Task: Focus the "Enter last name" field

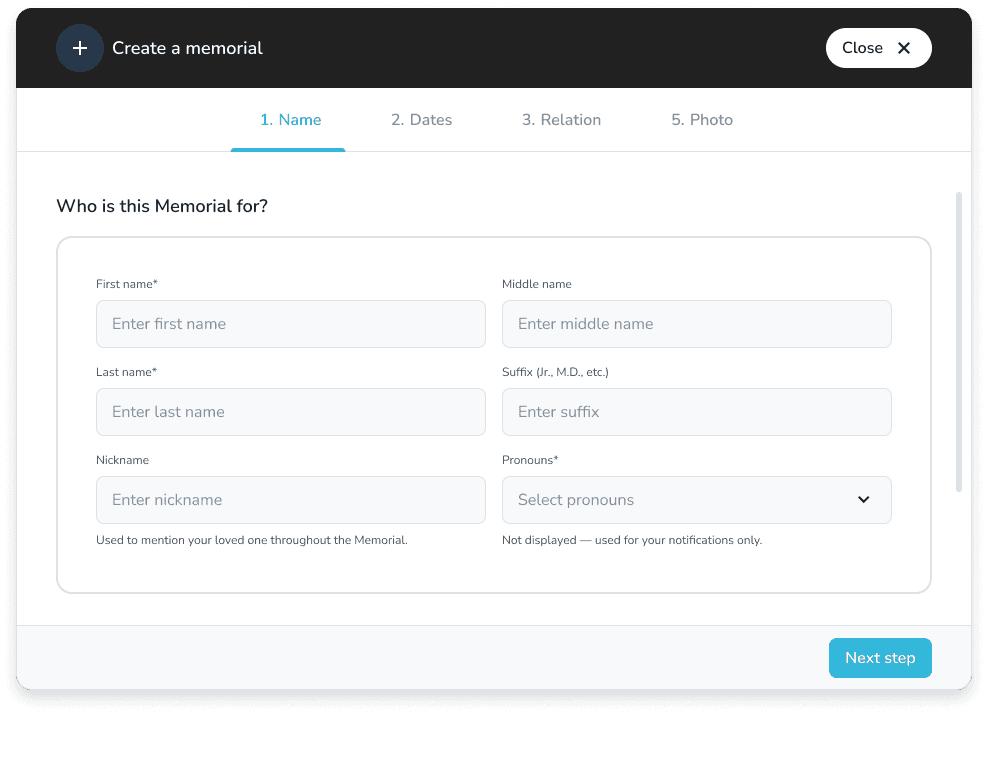Action: coord(290,411)
